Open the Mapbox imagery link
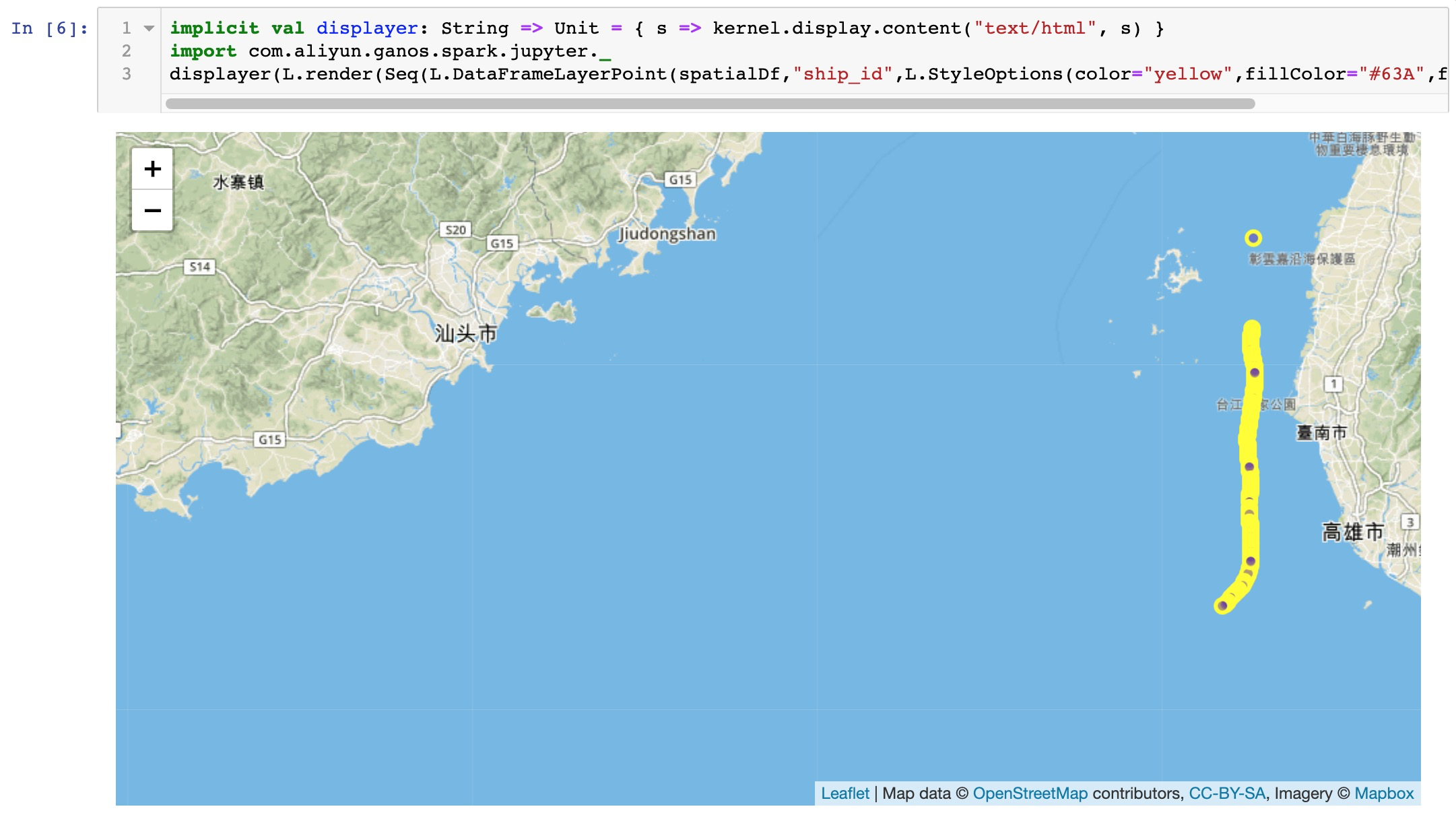The width and height of the screenshot is (1456, 815). 1384,793
